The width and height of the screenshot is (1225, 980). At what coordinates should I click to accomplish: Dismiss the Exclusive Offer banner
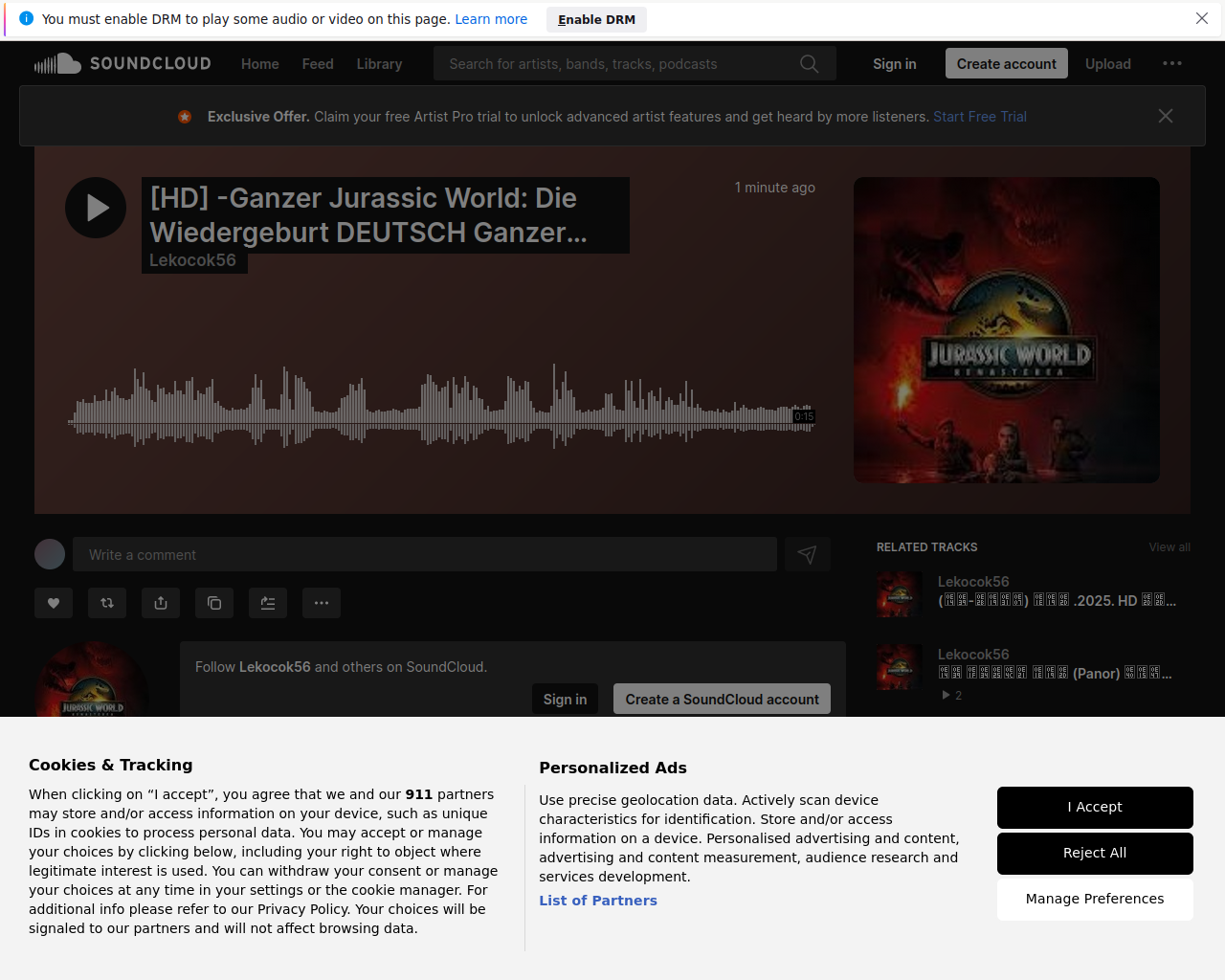coord(1166,116)
